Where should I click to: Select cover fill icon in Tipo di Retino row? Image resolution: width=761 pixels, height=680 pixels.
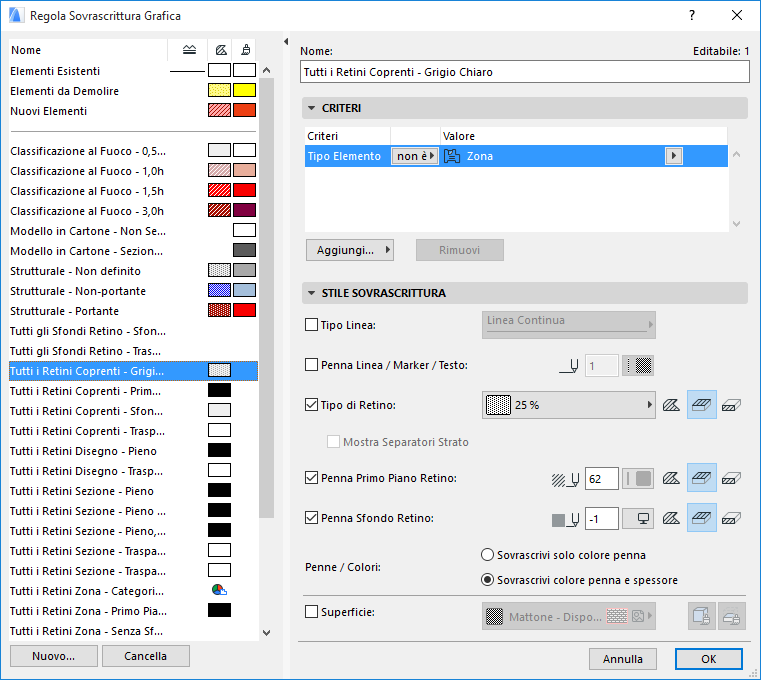click(701, 405)
